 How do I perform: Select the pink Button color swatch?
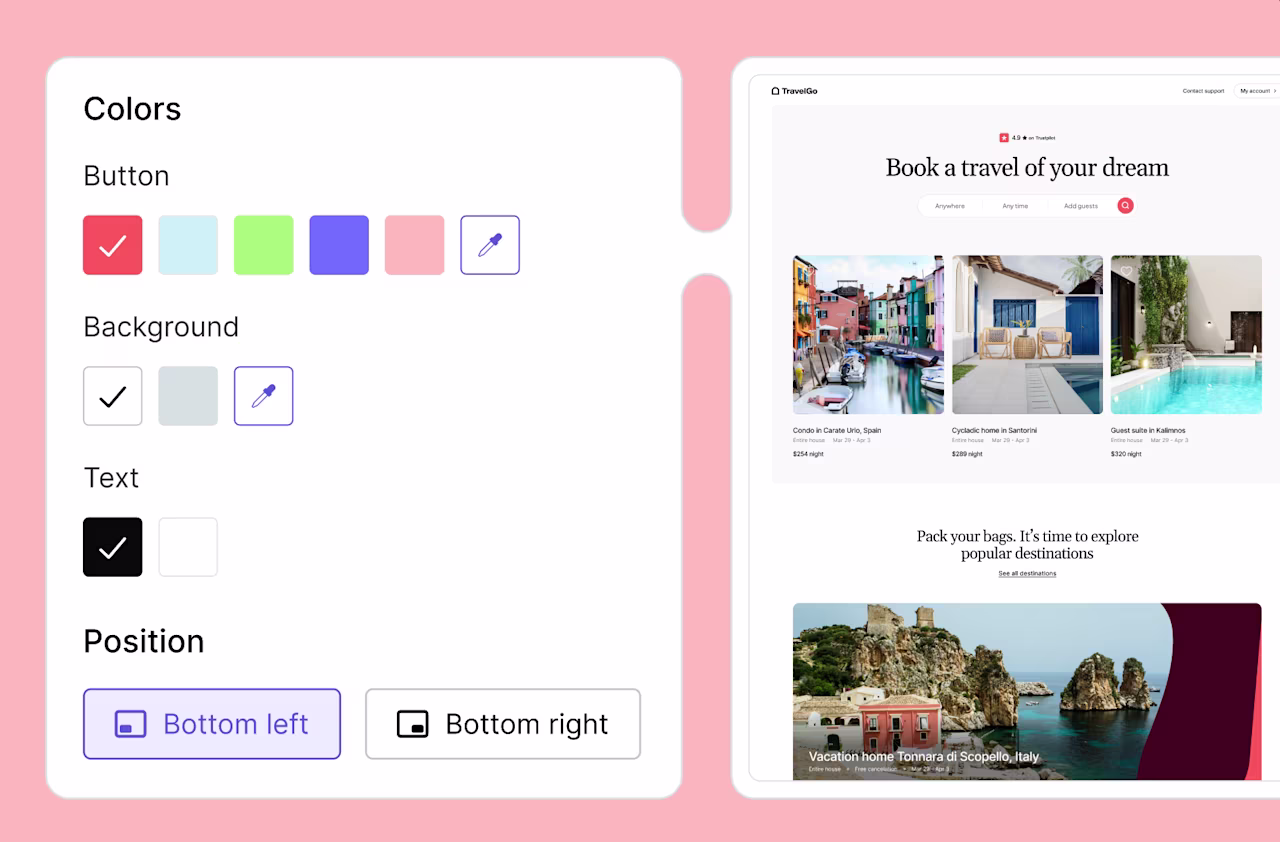click(415, 245)
